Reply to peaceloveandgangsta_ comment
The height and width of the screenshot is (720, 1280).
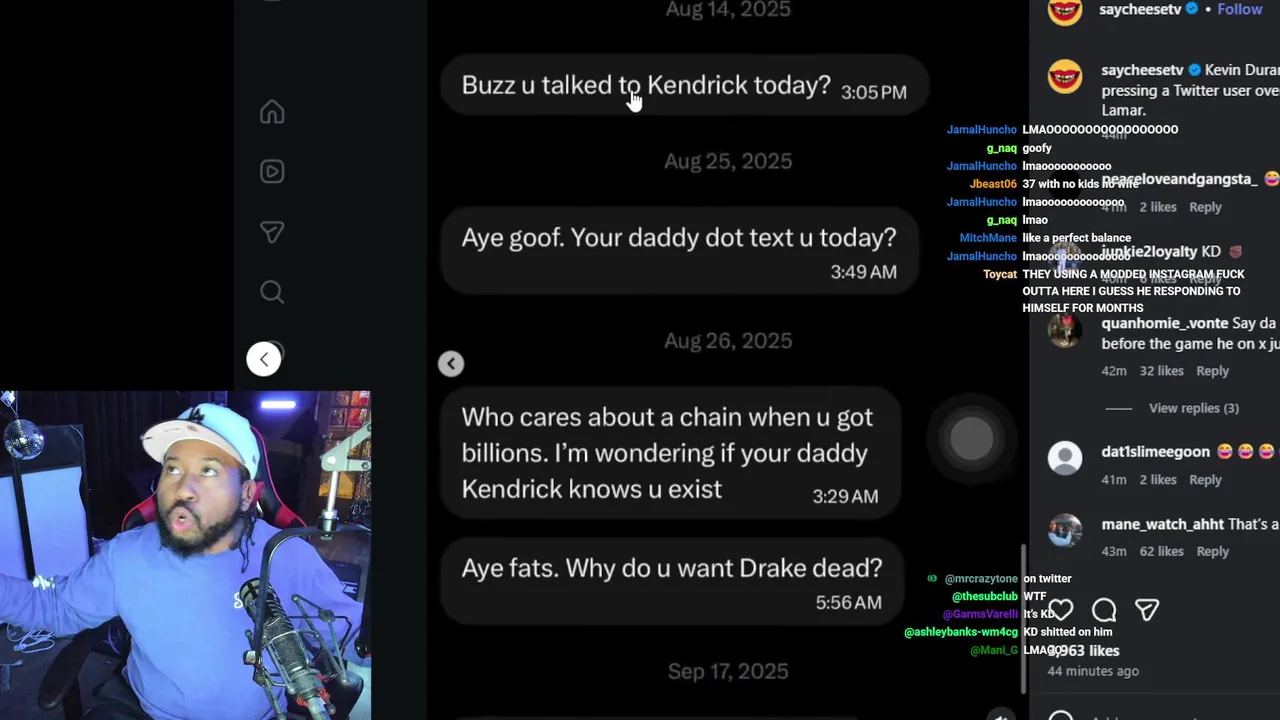[x=1205, y=207]
